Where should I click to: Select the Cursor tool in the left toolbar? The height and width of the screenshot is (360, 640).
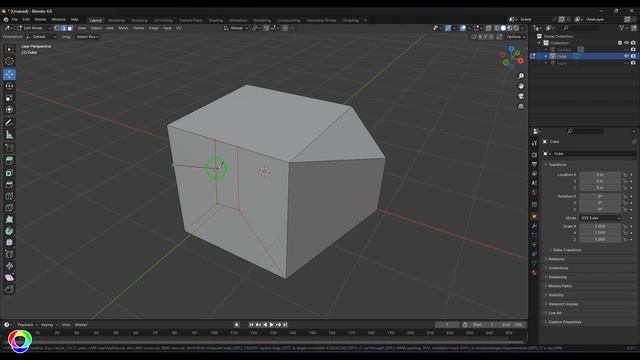coord(9,61)
